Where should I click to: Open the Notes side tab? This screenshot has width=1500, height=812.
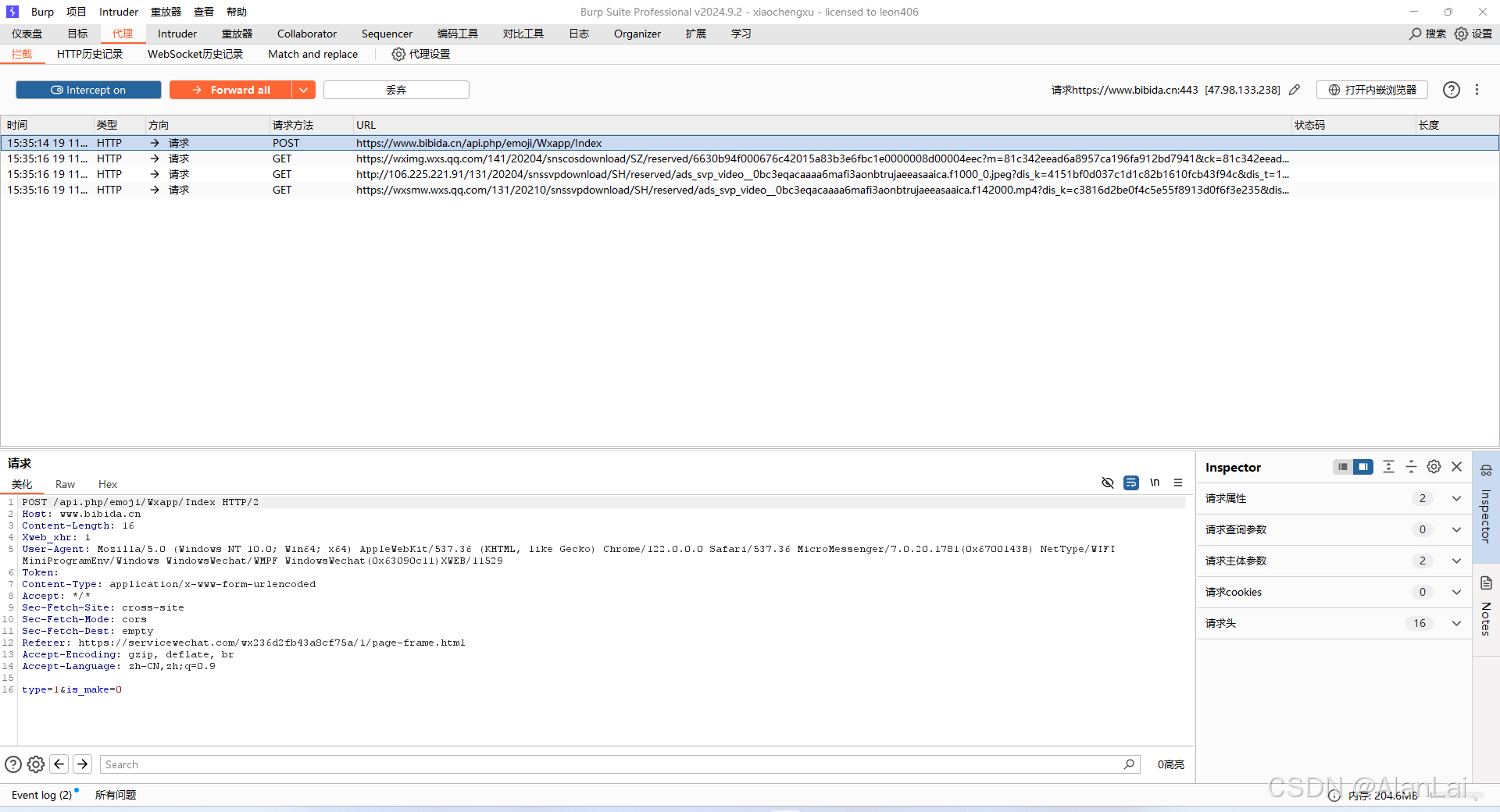pyautogui.click(x=1486, y=607)
